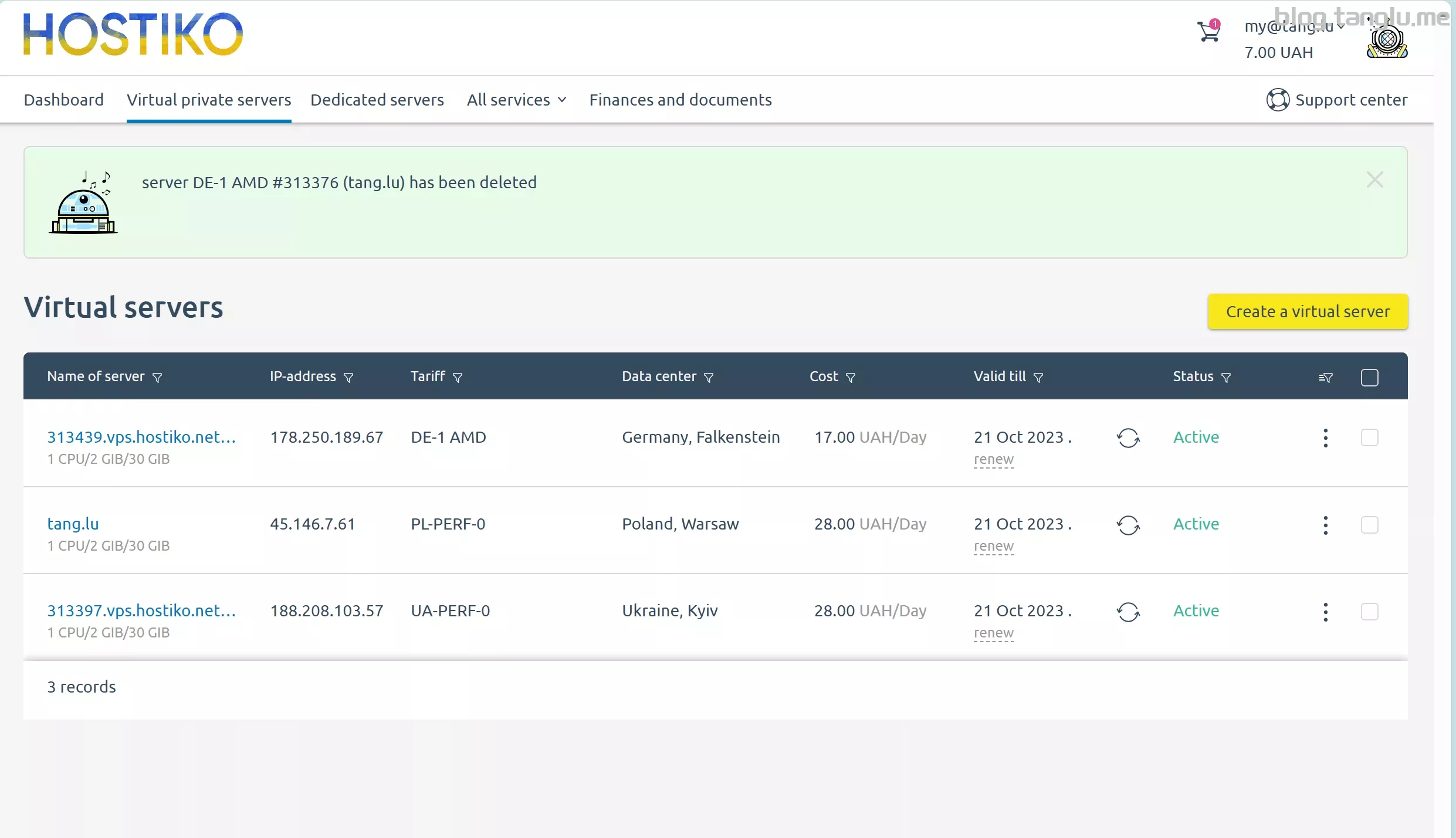1456x838 pixels.
Task: Filter by Name of server column
Action: point(157,378)
